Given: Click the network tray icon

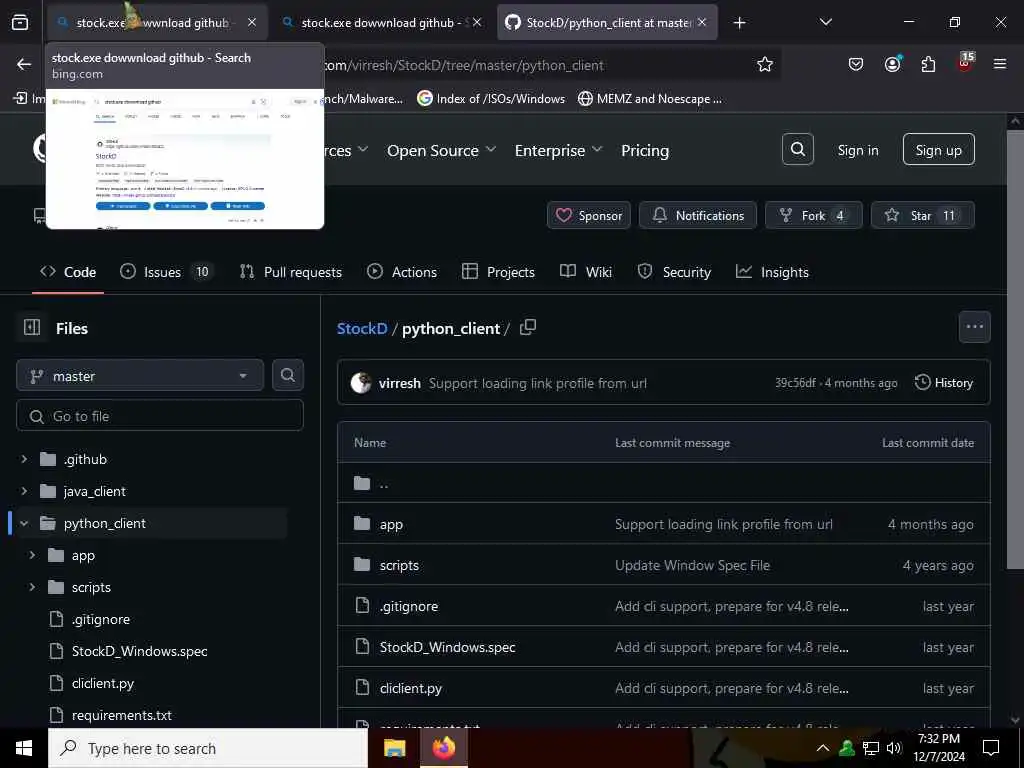Looking at the screenshot, I should (x=871, y=748).
